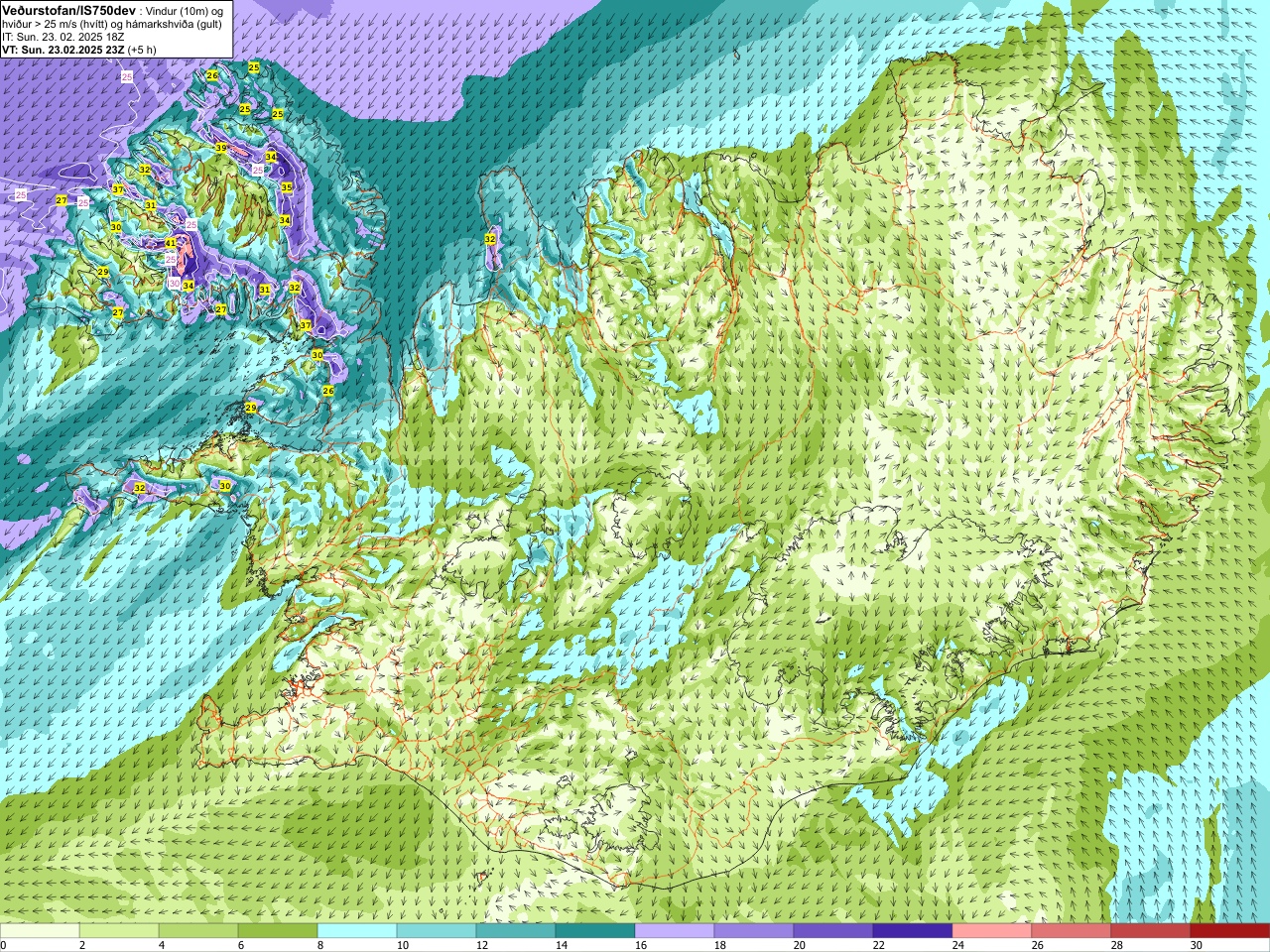Click the pale yellow 0–2 legend swatch
Screen dimensions: 1270x952
[x=40, y=931]
